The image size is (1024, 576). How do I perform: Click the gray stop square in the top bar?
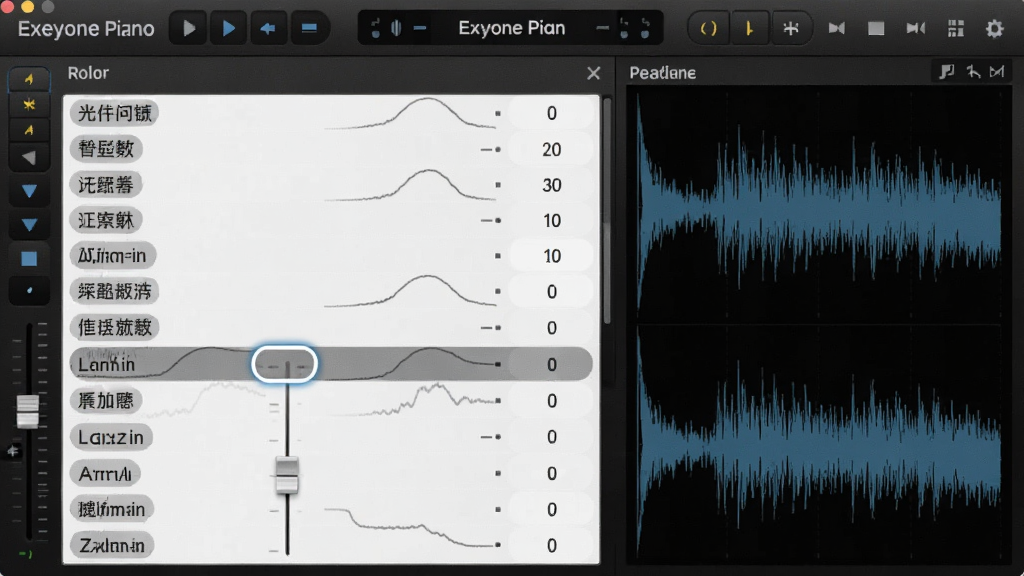876,29
